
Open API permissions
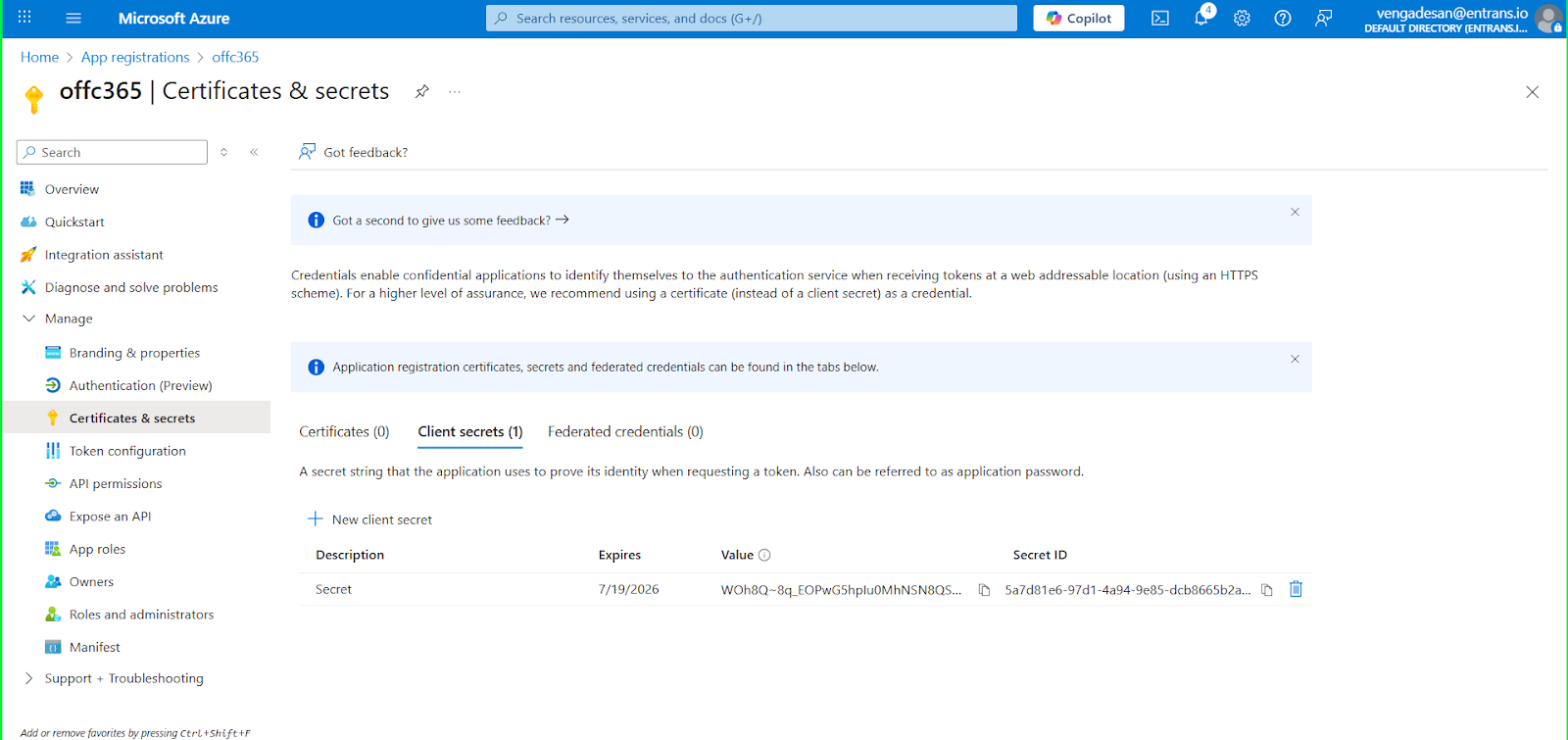116,483
